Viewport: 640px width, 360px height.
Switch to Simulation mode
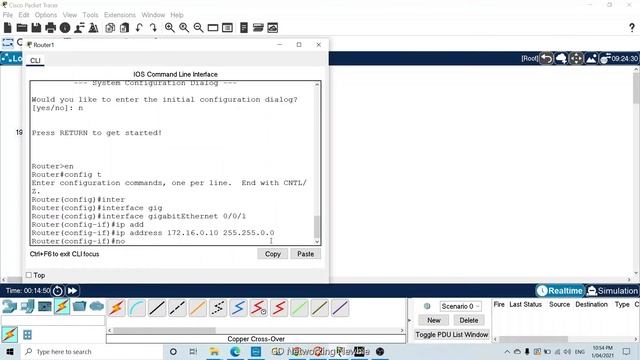(612, 291)
